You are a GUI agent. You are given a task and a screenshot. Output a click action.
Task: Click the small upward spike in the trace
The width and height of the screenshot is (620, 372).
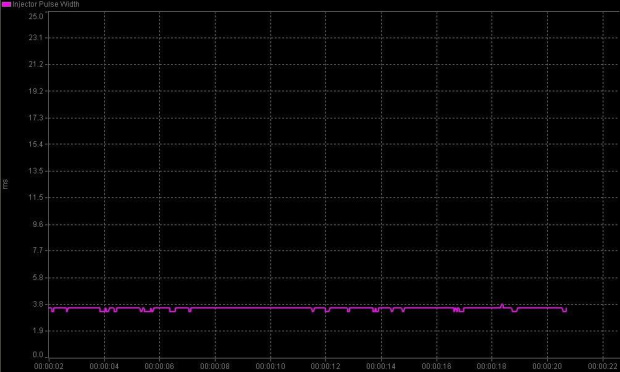point(502,306)
